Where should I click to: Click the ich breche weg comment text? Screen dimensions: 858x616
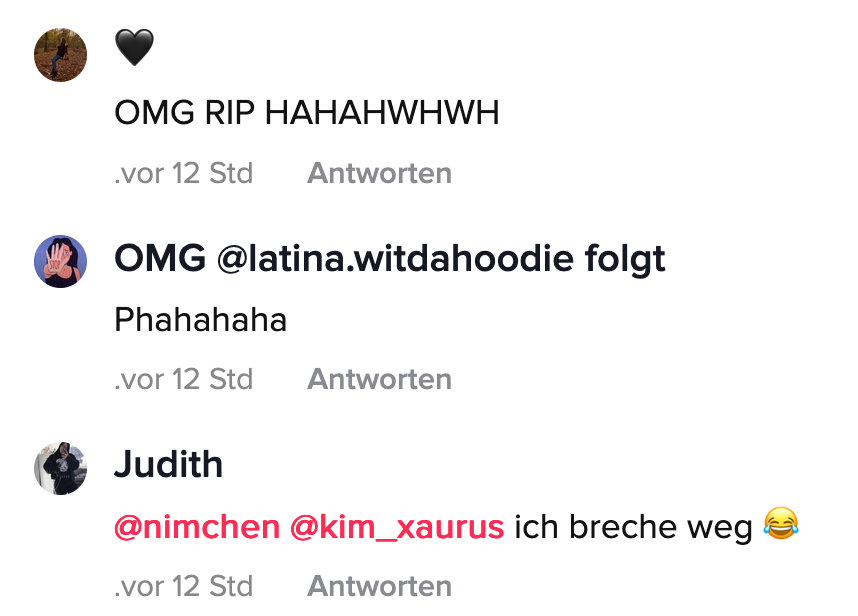coord(633,527)
